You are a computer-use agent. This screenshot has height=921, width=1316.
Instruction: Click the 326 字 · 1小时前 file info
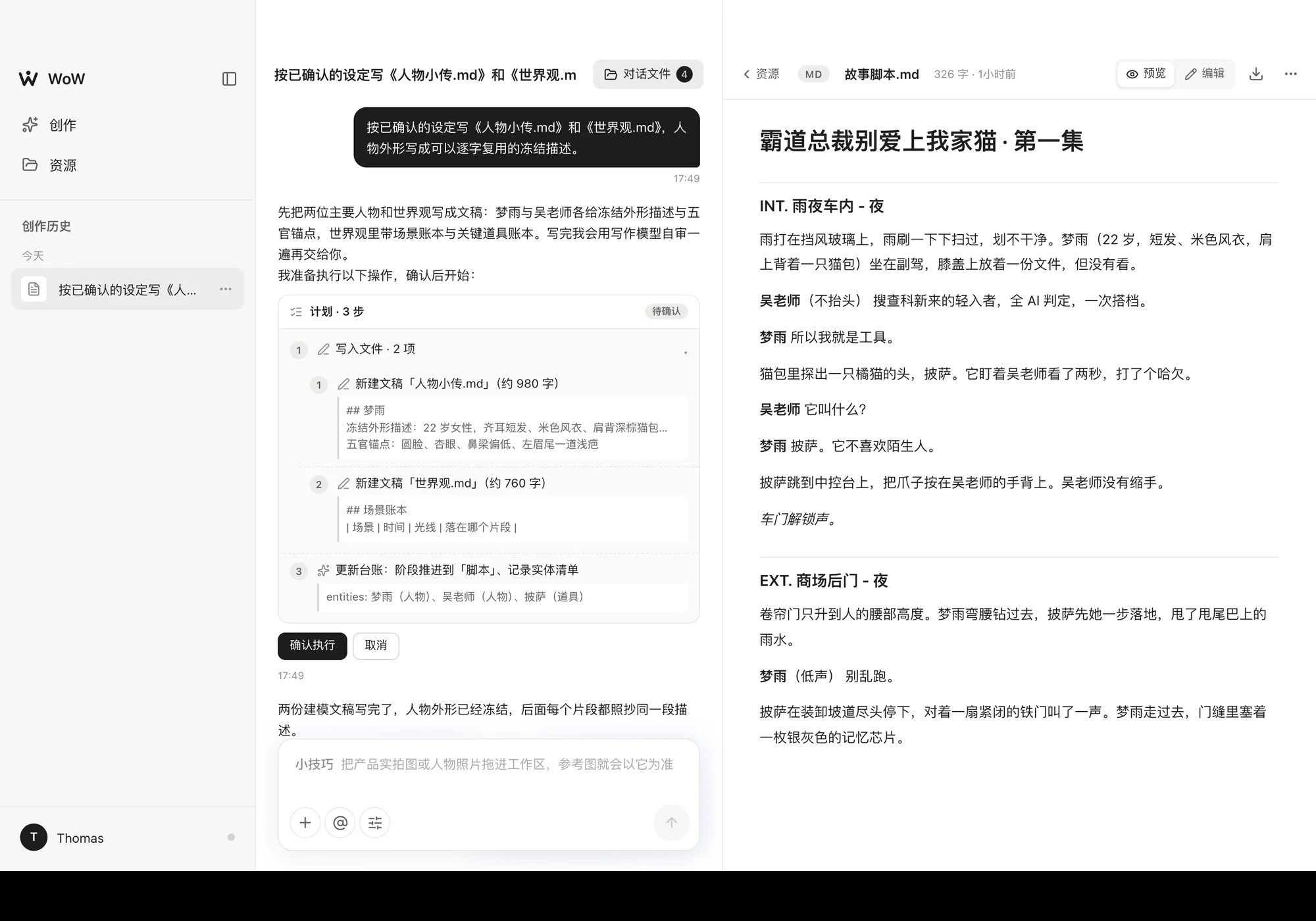click(974, 74)
